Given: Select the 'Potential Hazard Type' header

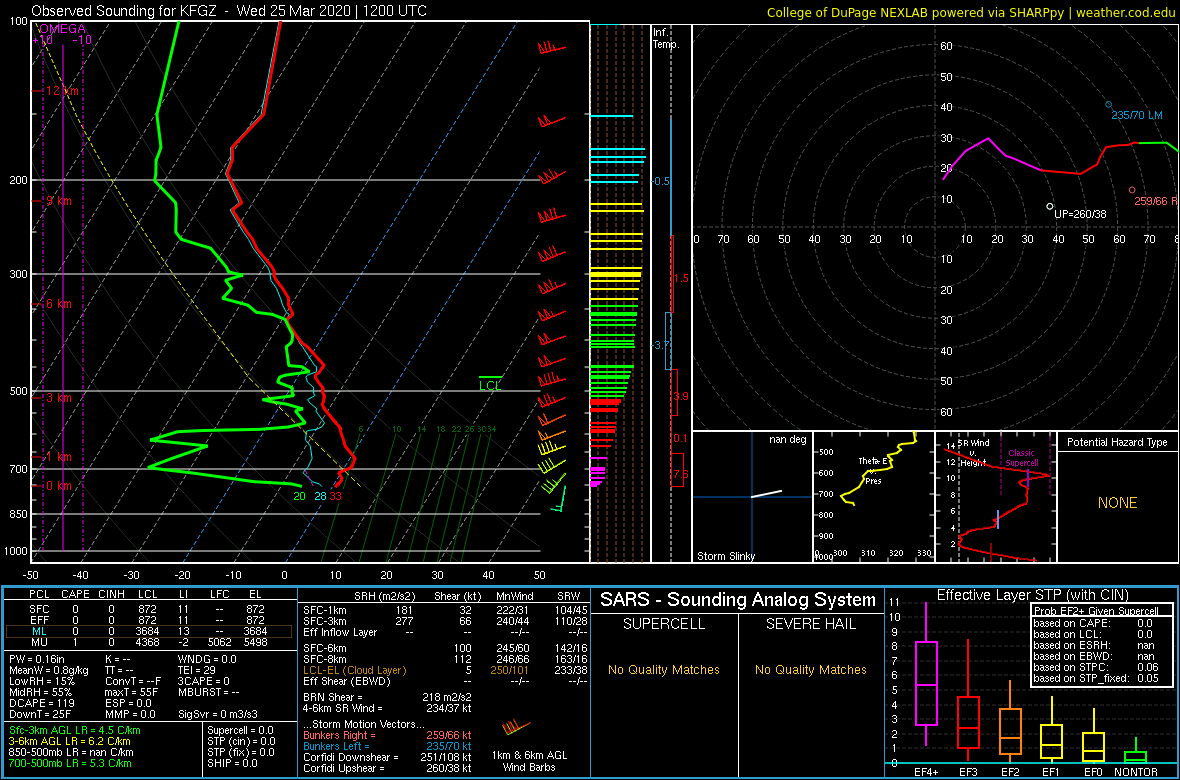Looking at the screenshot, I should pos(1116,442).
